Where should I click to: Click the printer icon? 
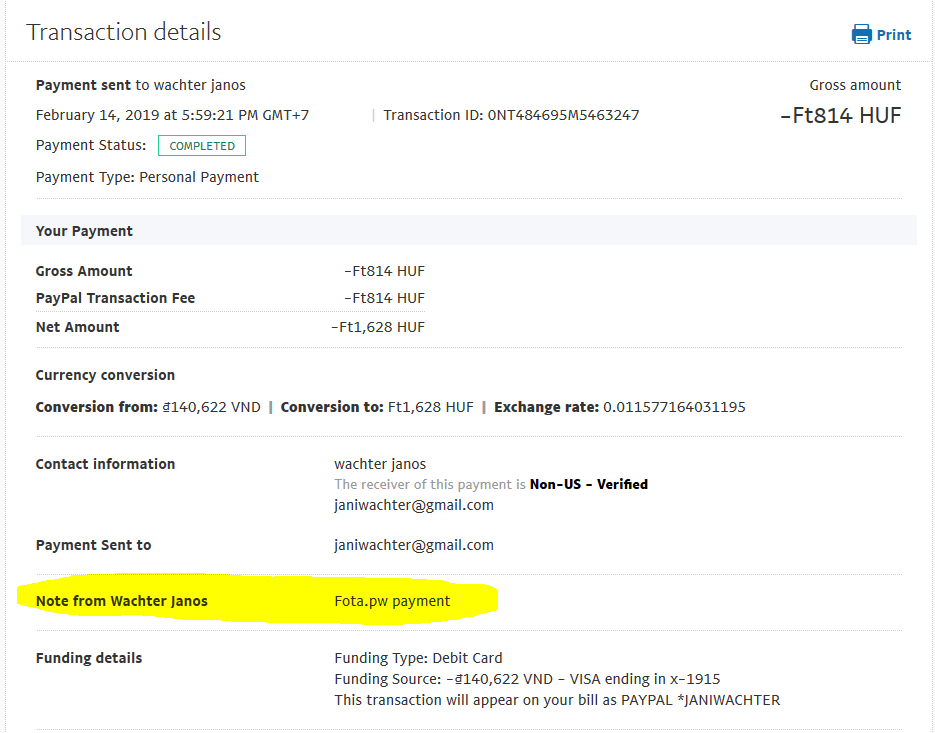[x=861, y=35]
